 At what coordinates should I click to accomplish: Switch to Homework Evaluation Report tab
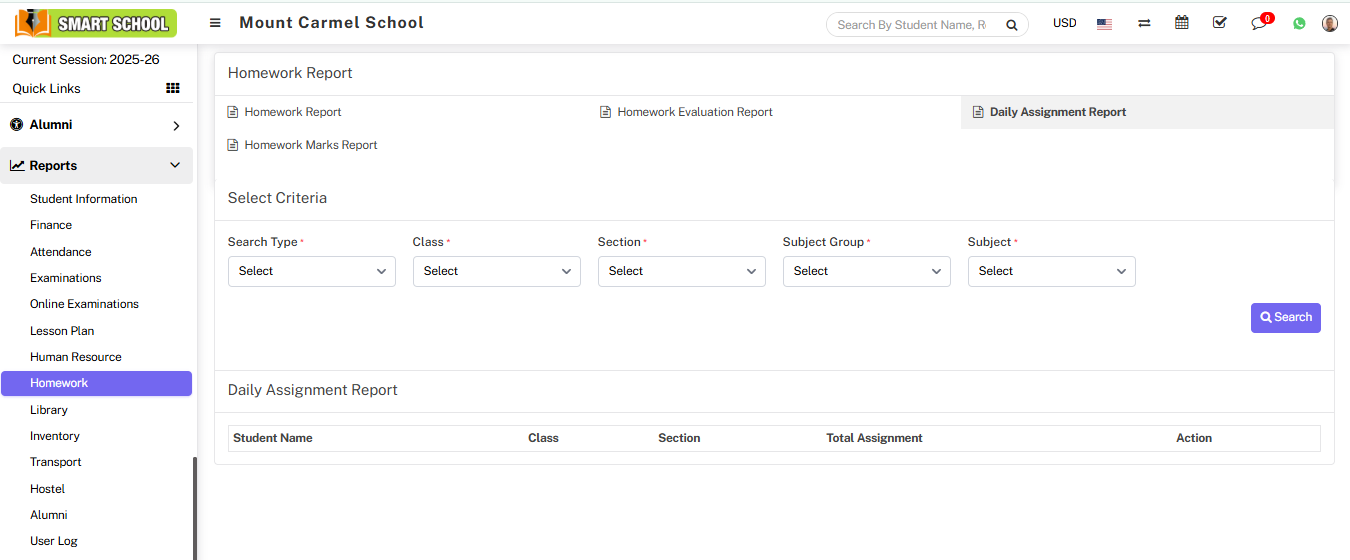tap(694, 112)
